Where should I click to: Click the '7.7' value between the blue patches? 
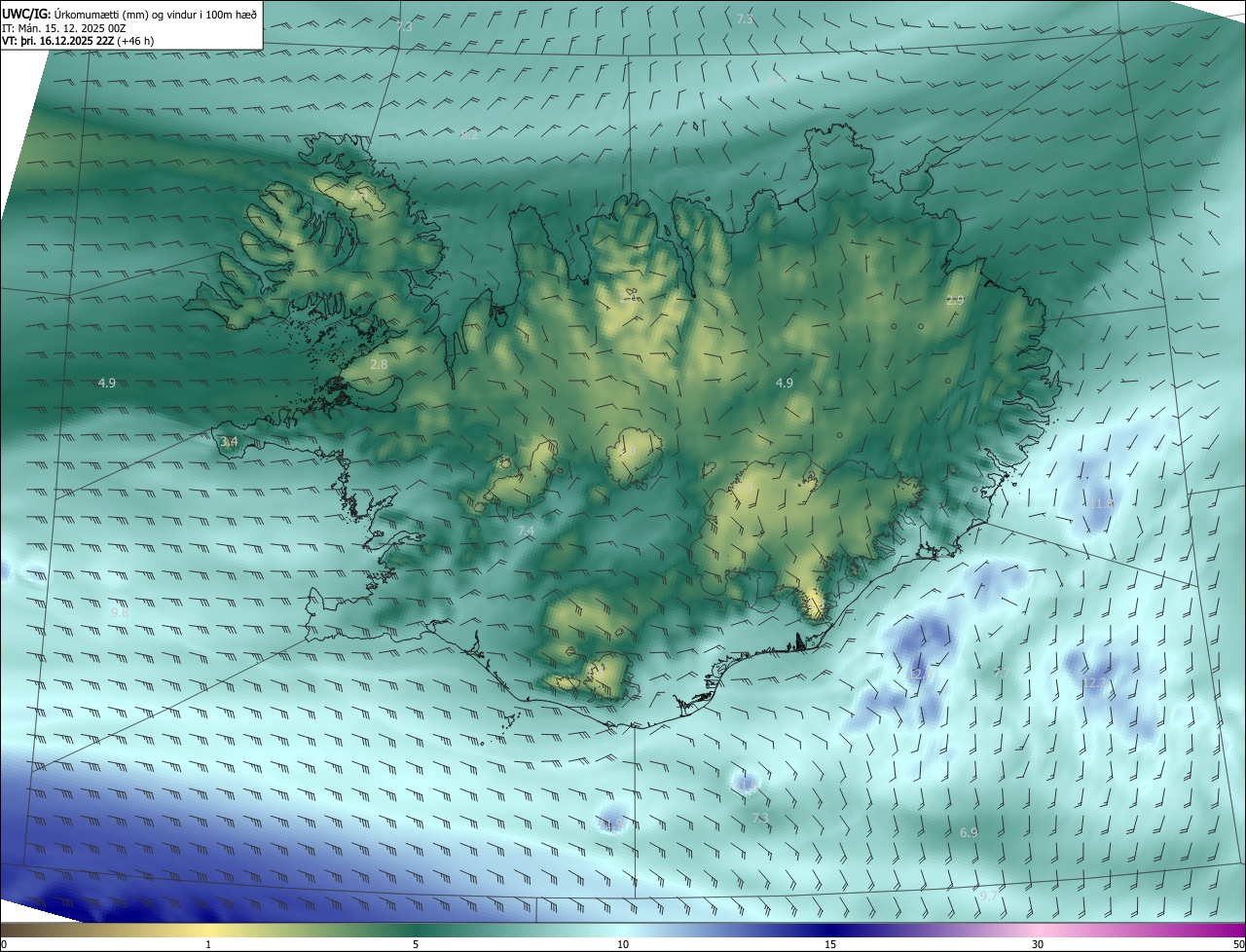point(1001,673)
